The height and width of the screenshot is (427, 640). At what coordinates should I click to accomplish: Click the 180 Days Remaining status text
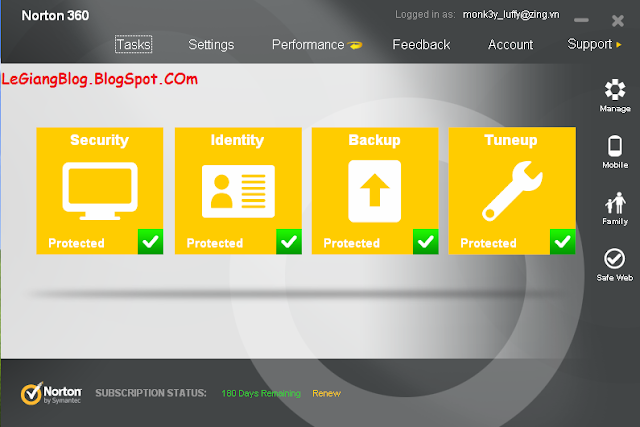click(261, 394)
